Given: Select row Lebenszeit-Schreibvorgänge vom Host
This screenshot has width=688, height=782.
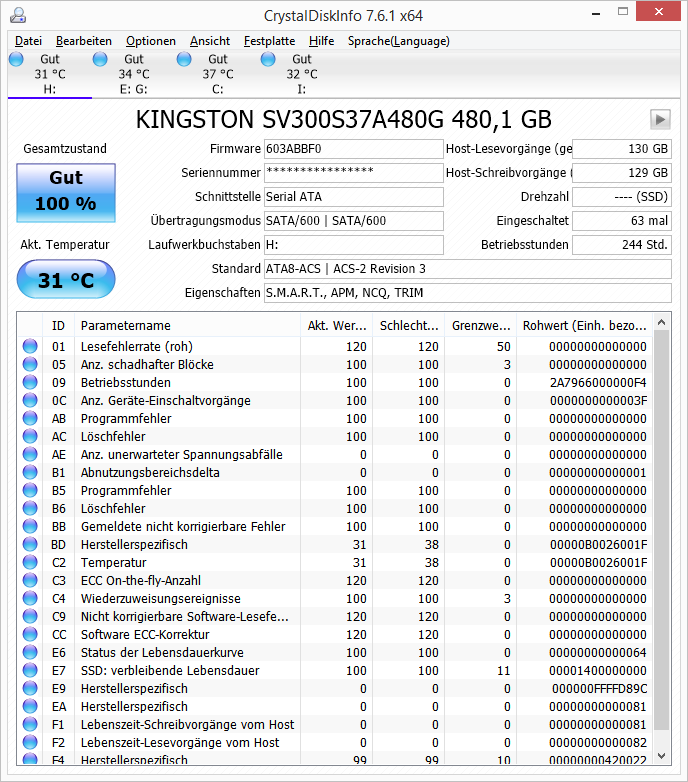Looking at the screenshot, I should [335, 724].
